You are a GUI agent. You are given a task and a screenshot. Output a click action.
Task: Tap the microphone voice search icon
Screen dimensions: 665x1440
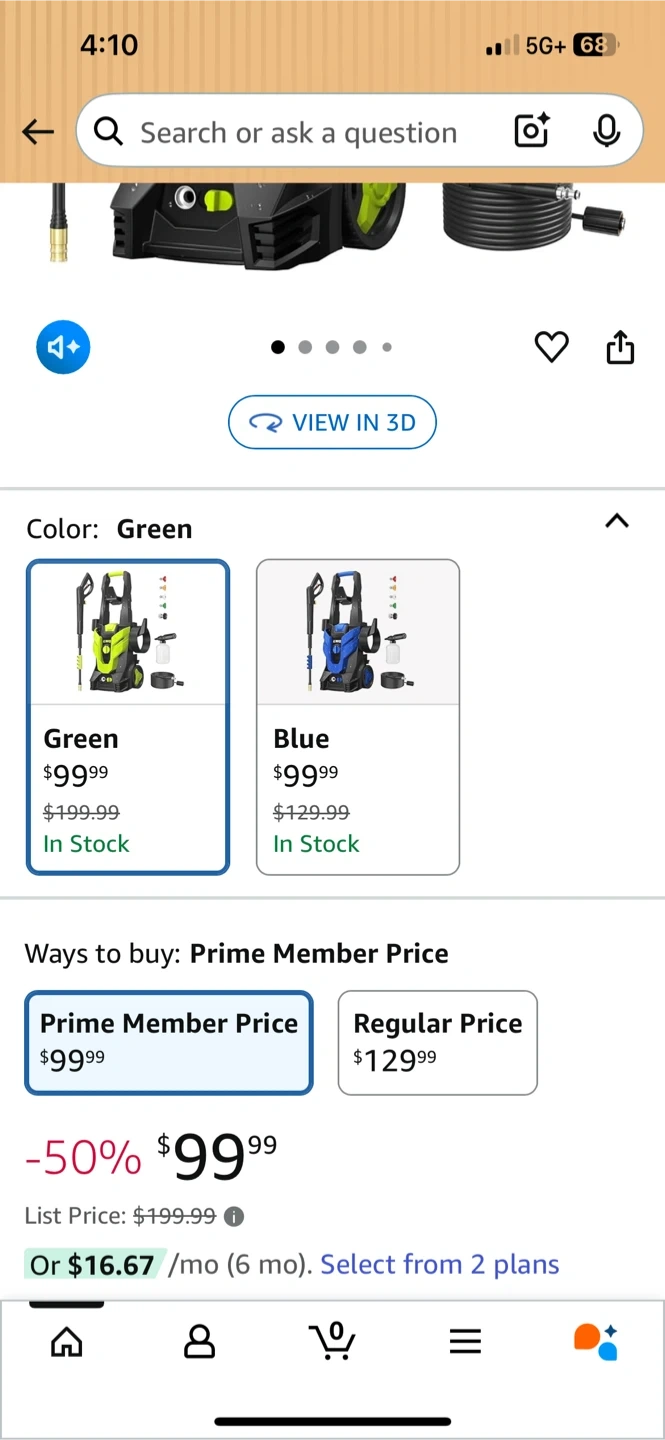[606, 131]
